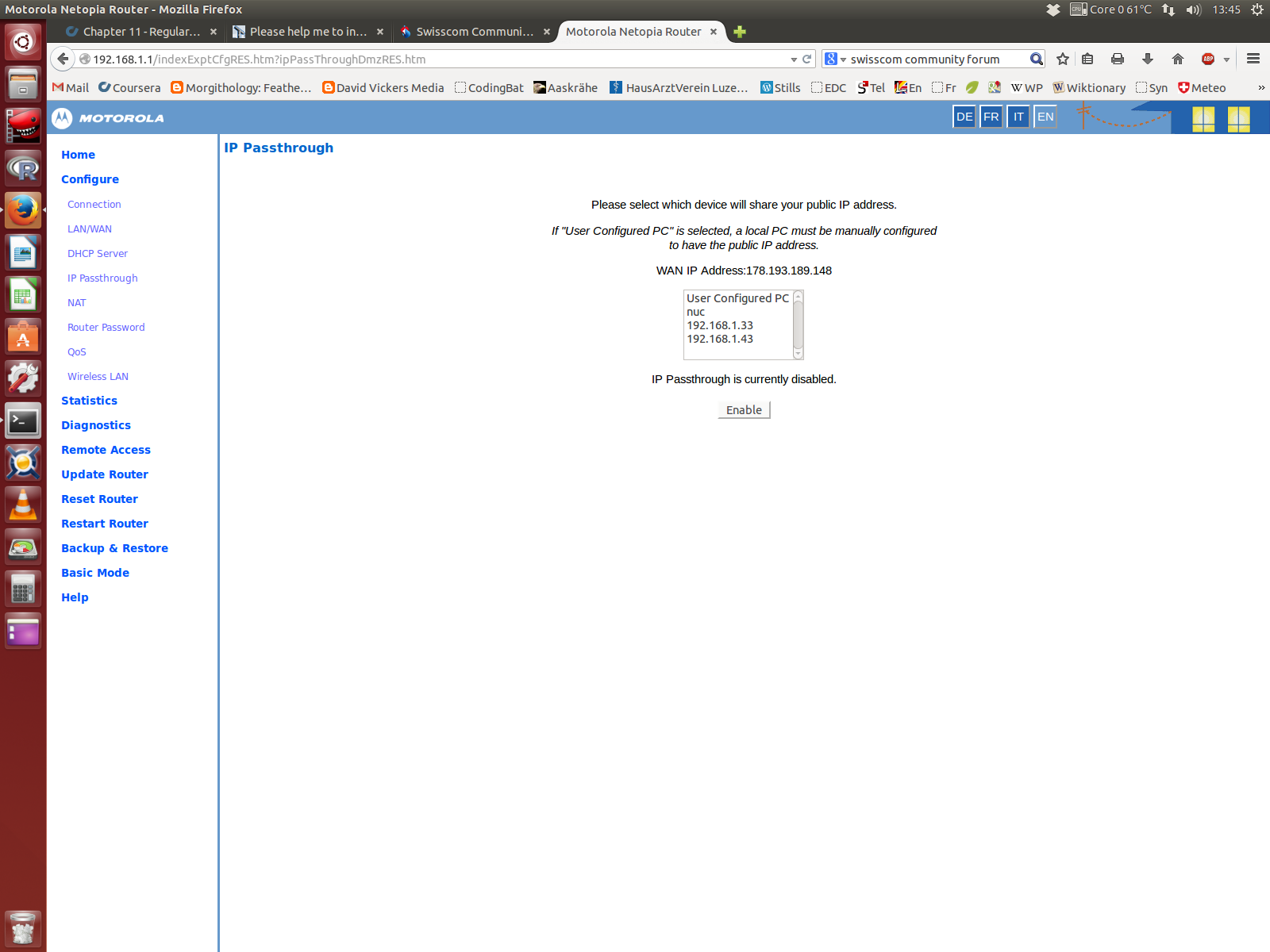
Task: Open the Wireless LAN settings link
Action: tap(98, 376)
